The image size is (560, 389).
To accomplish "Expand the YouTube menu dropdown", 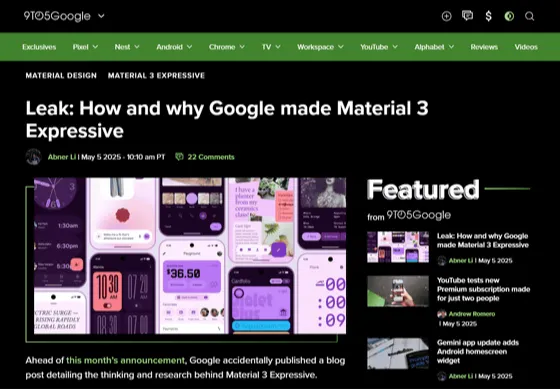I will click(x=395, y=47).
